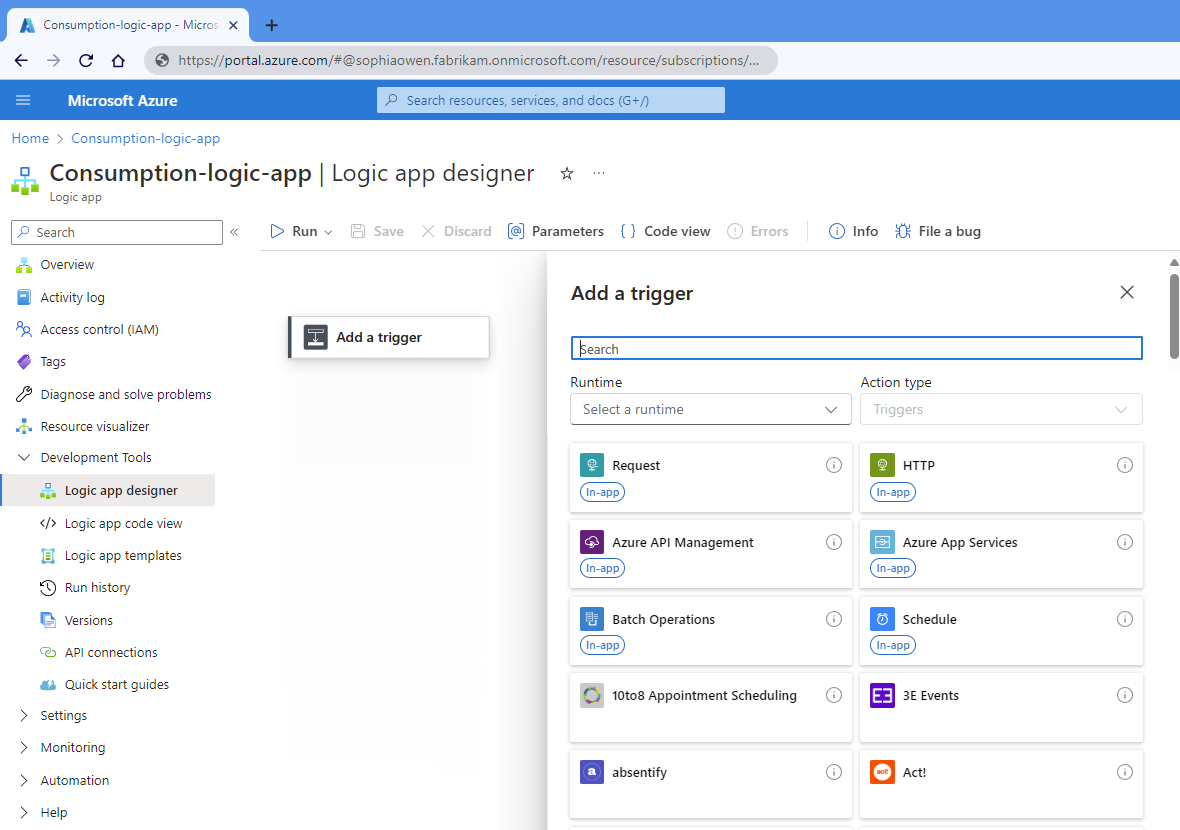Viewport: 1180px width, 830px height.
Task: Navigate back in browser
Action: (21, 60)
